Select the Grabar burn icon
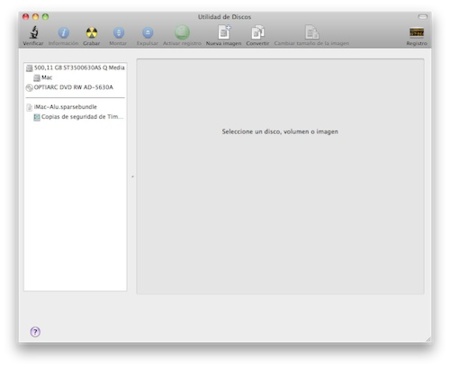The width and height of the screenshot is (450, 368). [91, 32]
